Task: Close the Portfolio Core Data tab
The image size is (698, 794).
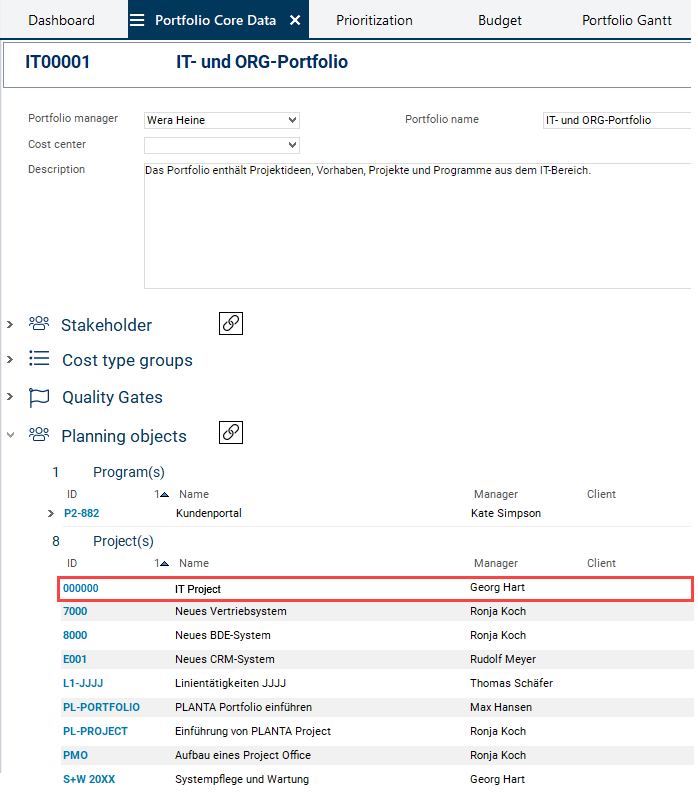Action: click(x=295, y=20)
